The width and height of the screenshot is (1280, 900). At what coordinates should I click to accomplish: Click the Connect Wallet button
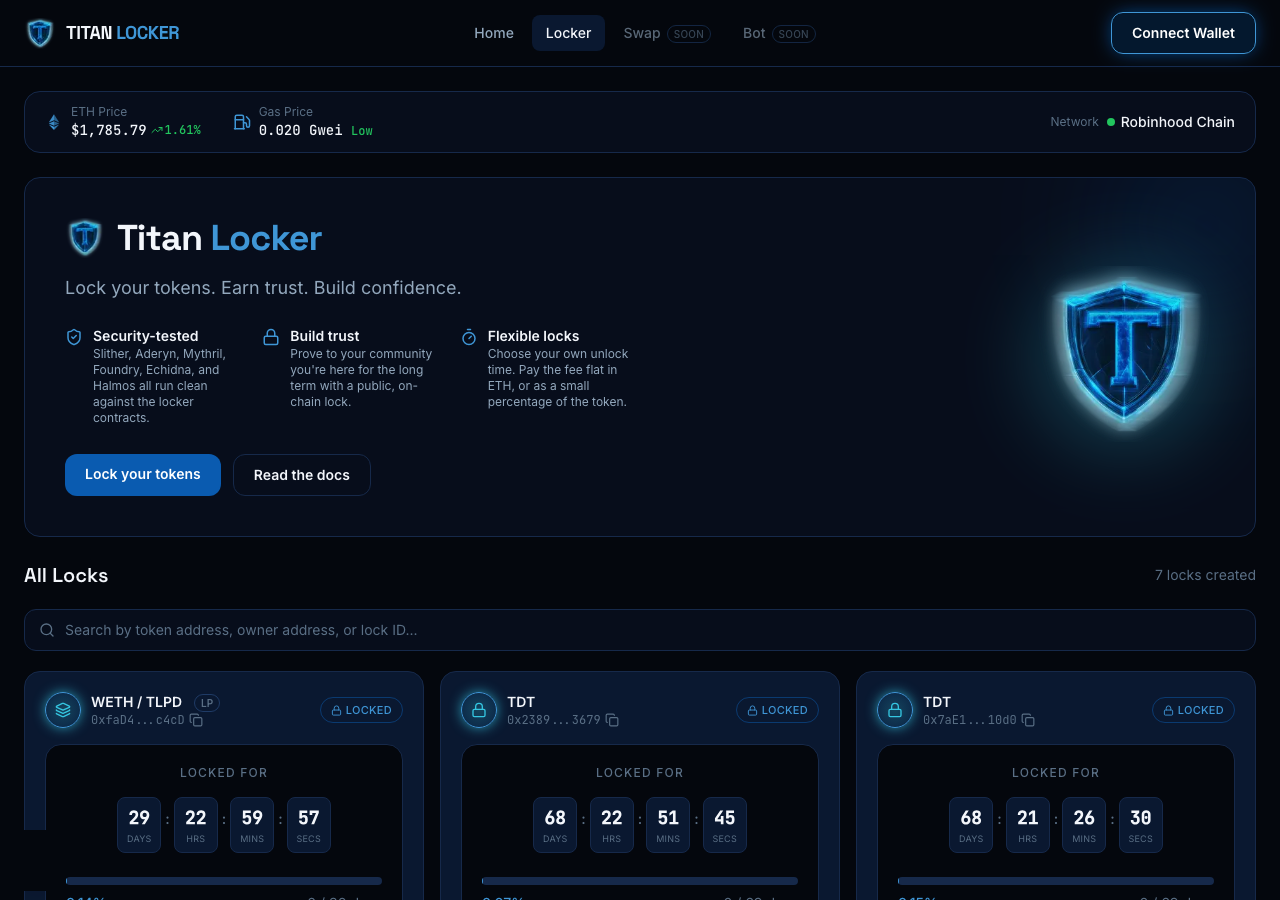pos(1183,33)
